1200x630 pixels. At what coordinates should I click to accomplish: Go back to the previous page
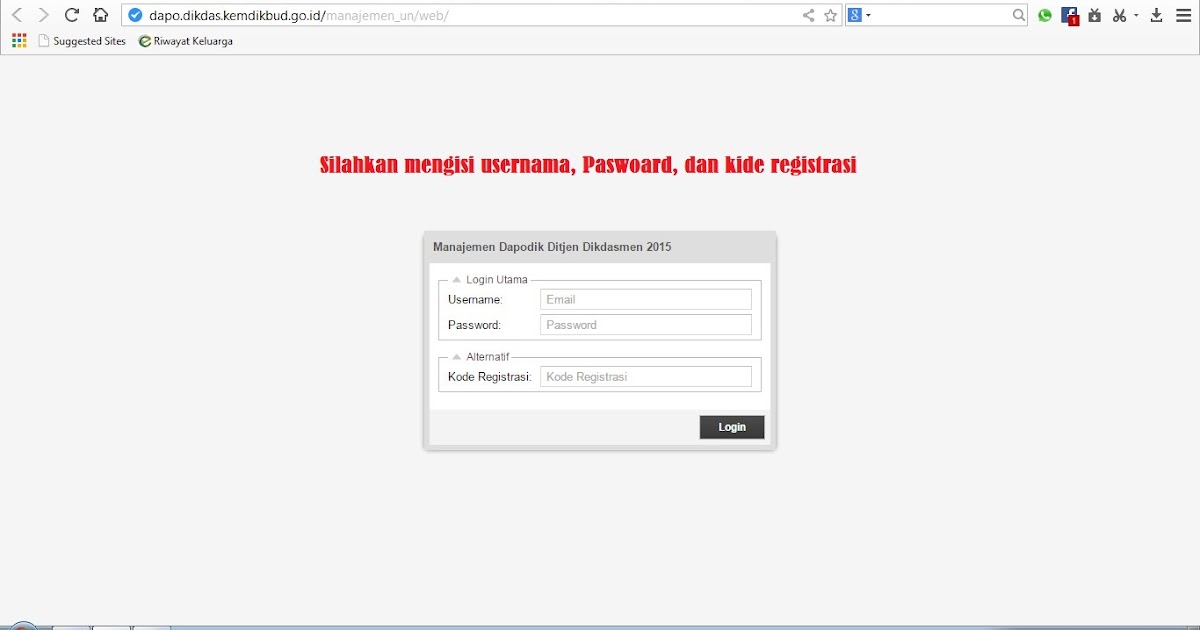[x=17, y=15]
